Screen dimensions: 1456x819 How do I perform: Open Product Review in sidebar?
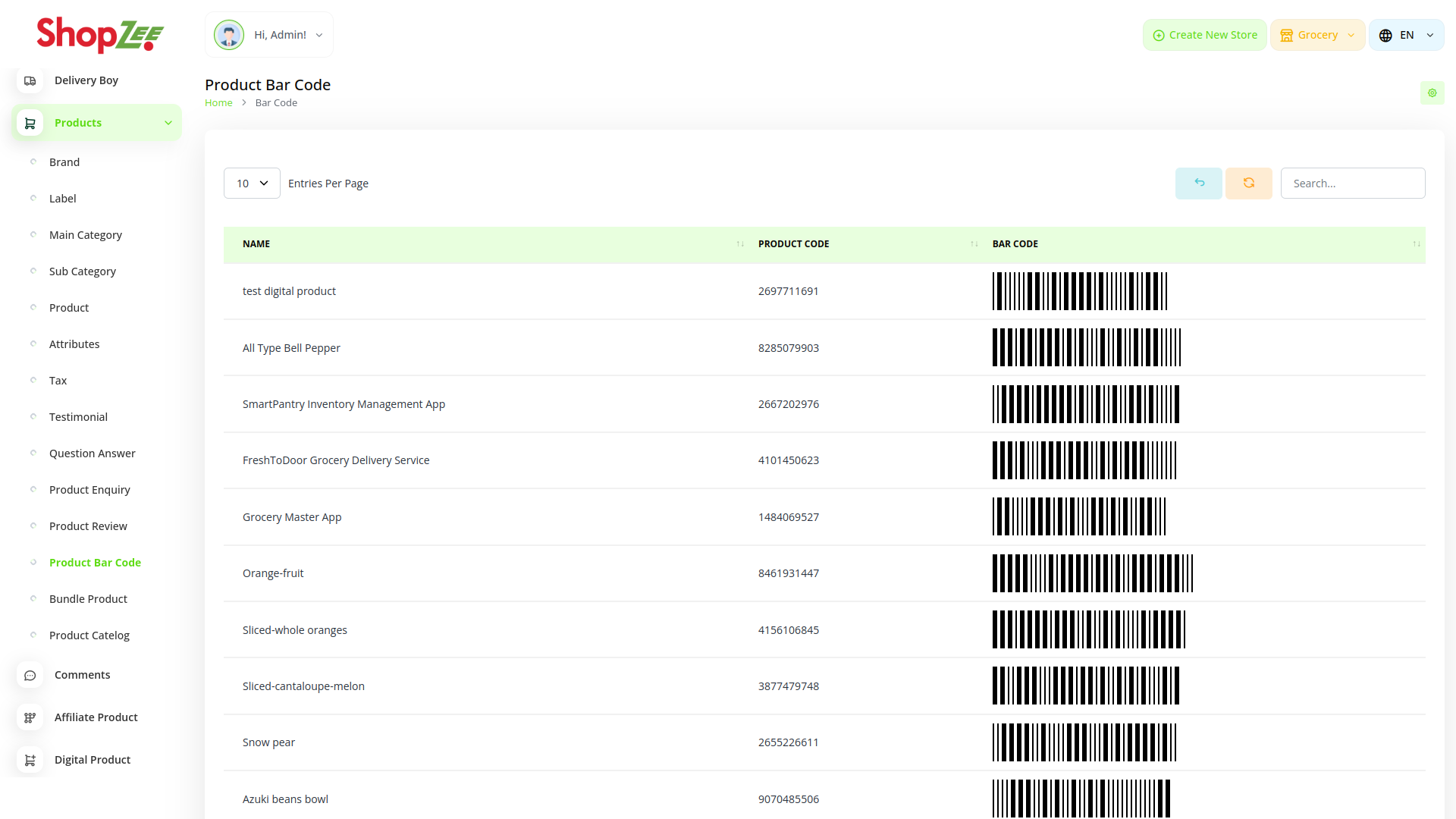[x=88, y=526]
